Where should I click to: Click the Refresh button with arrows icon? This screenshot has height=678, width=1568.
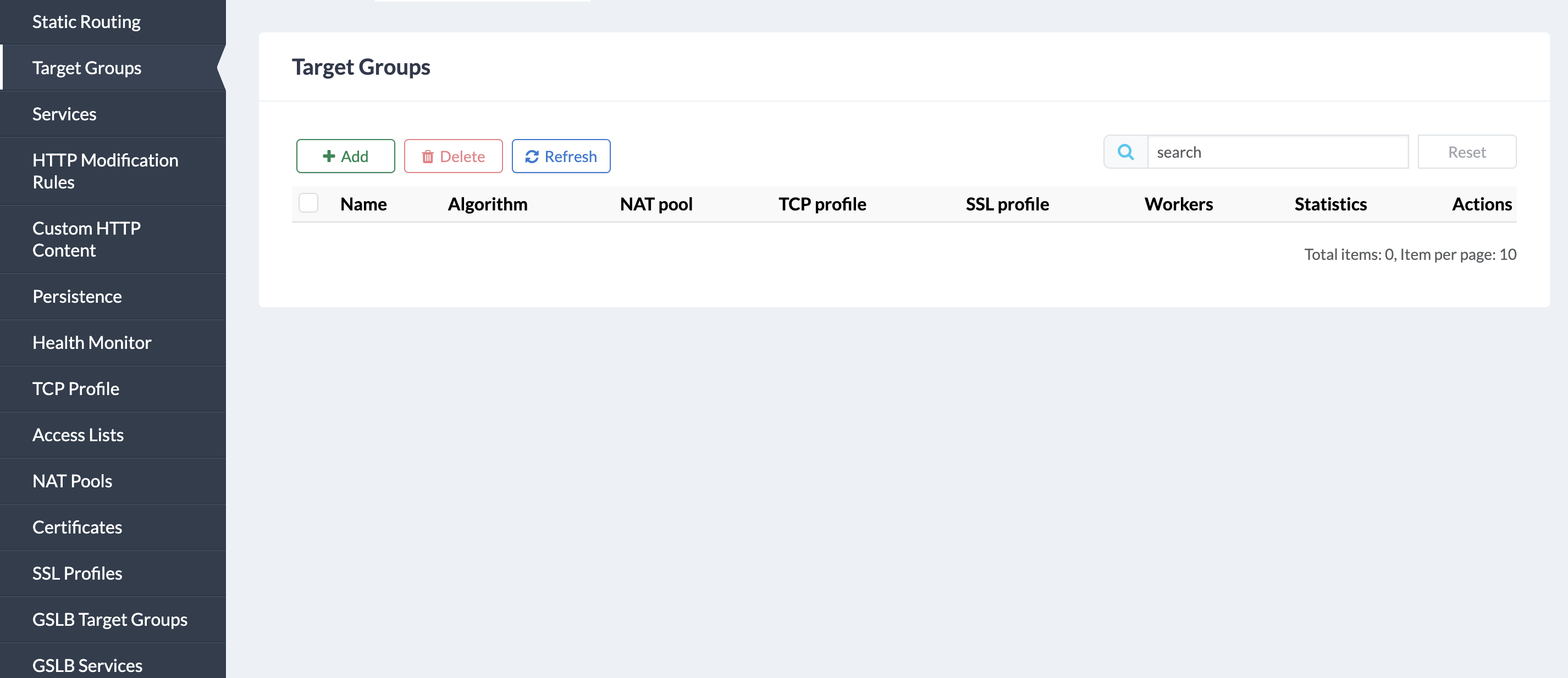coord(561,156)
